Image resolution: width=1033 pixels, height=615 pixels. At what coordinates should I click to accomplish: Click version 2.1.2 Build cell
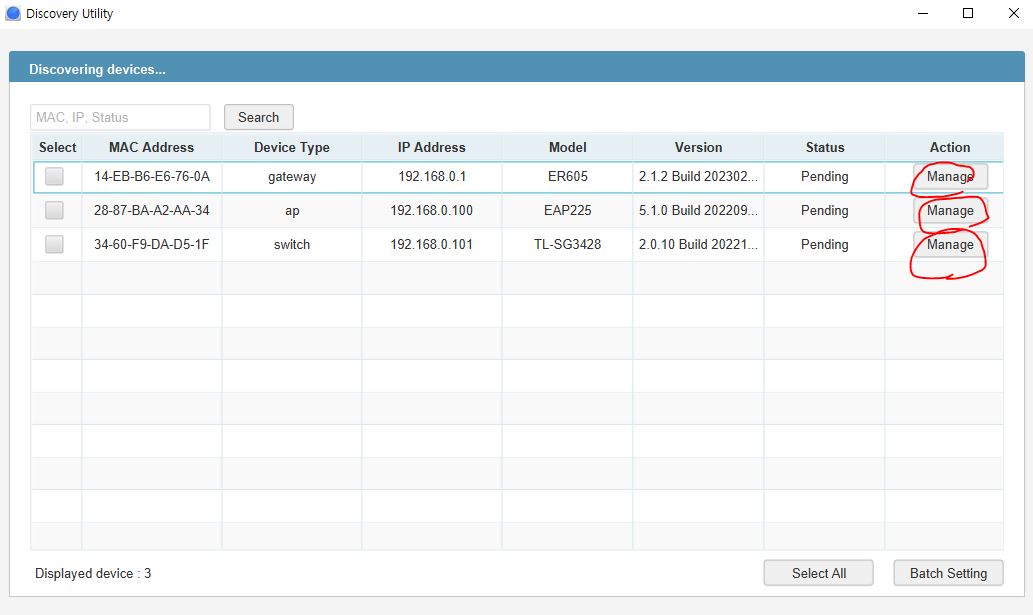[698, 176]
